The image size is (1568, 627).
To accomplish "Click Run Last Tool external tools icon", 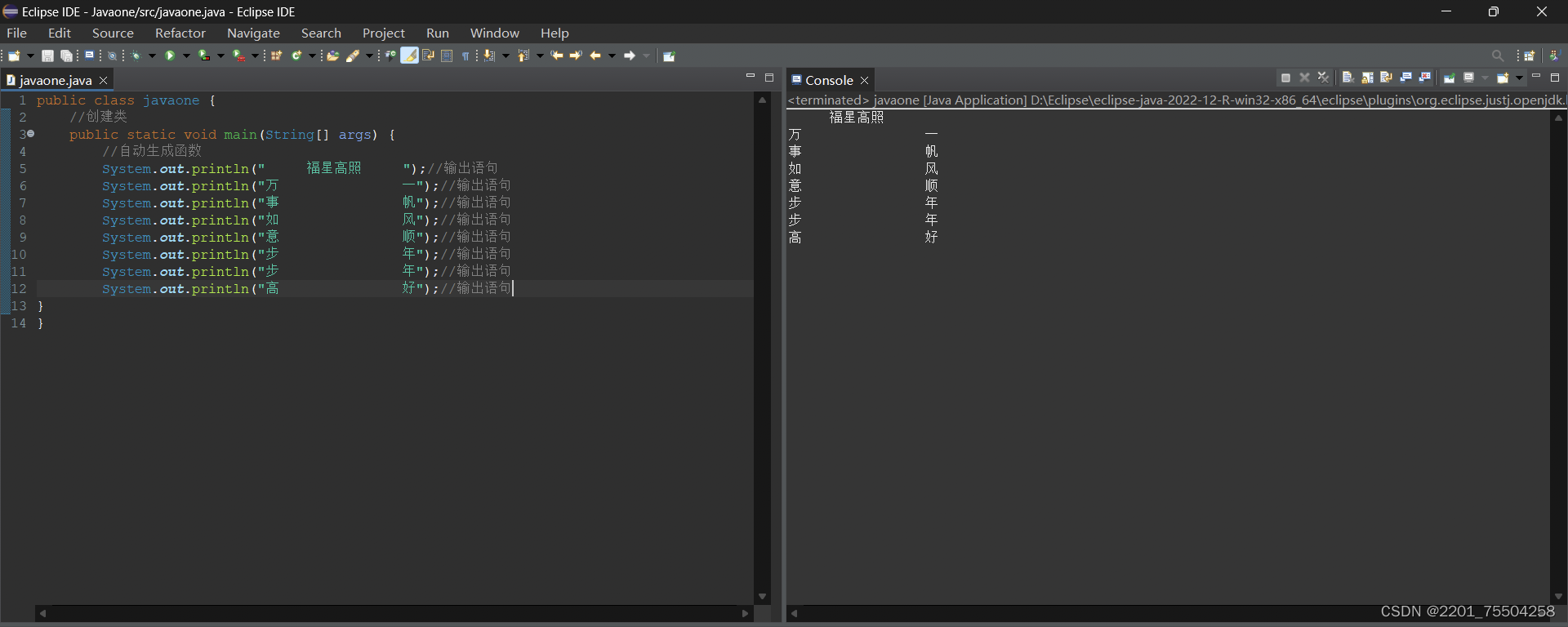I will point(238,56).
